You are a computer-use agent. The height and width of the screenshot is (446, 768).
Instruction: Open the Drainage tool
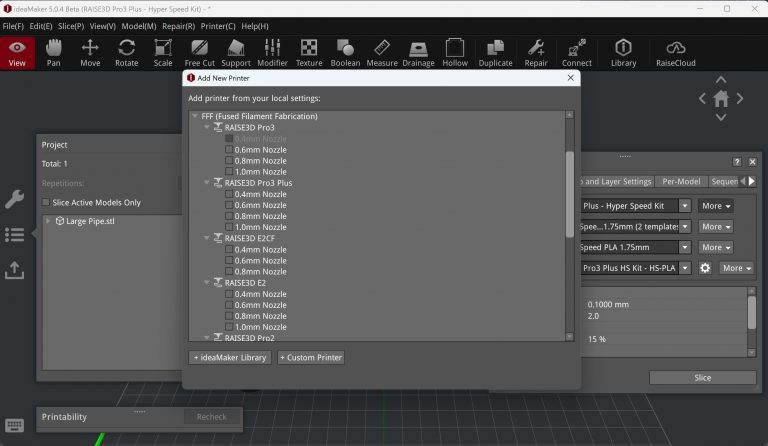(x=418, y=53)
